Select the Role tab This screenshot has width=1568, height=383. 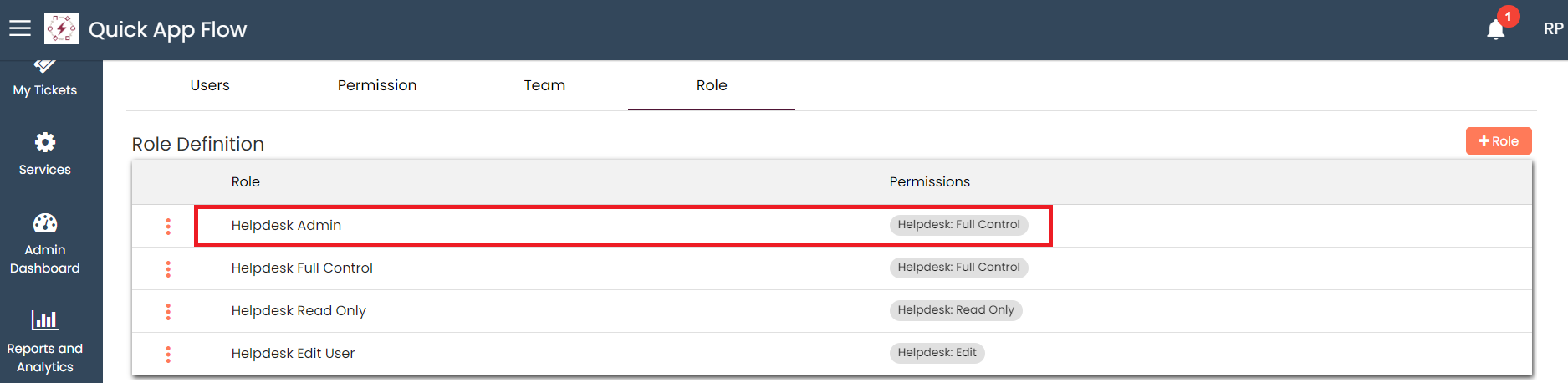[x=712, y=85]
